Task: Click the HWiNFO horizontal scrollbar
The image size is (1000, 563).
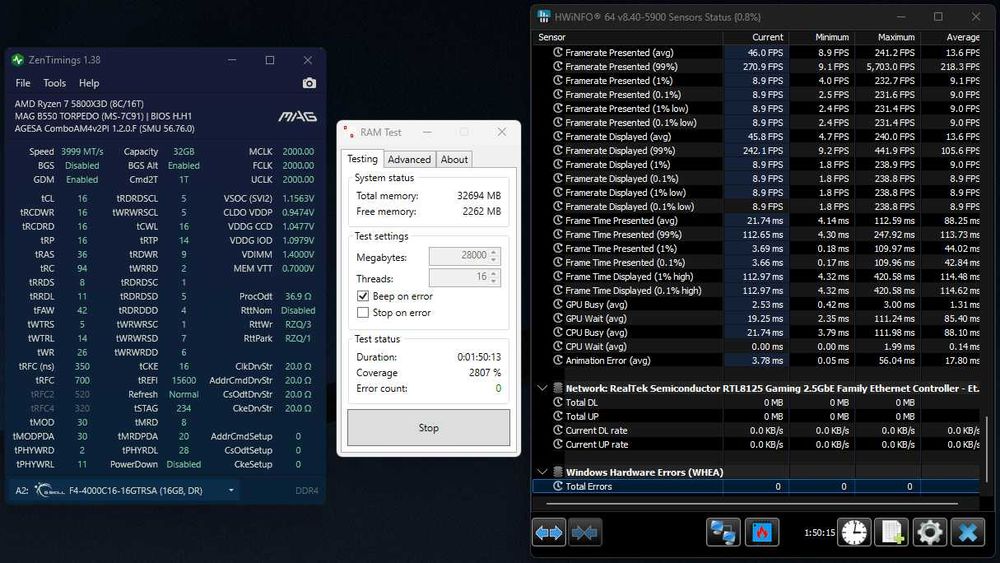Action: [752, 503]
